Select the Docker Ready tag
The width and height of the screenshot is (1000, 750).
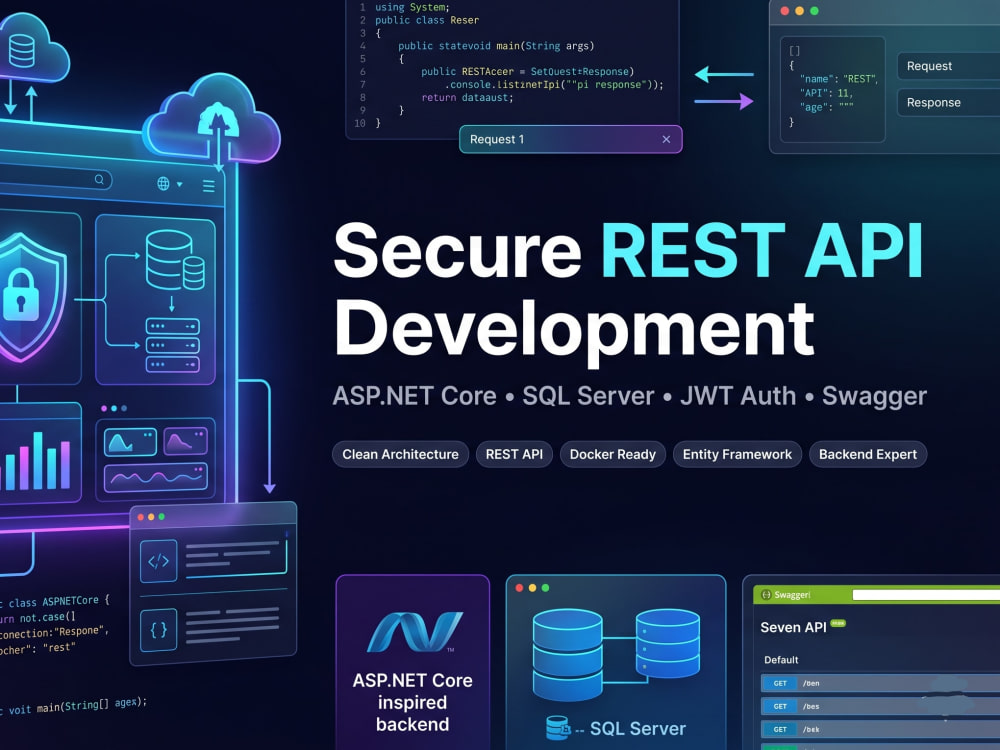coord(612,454)
